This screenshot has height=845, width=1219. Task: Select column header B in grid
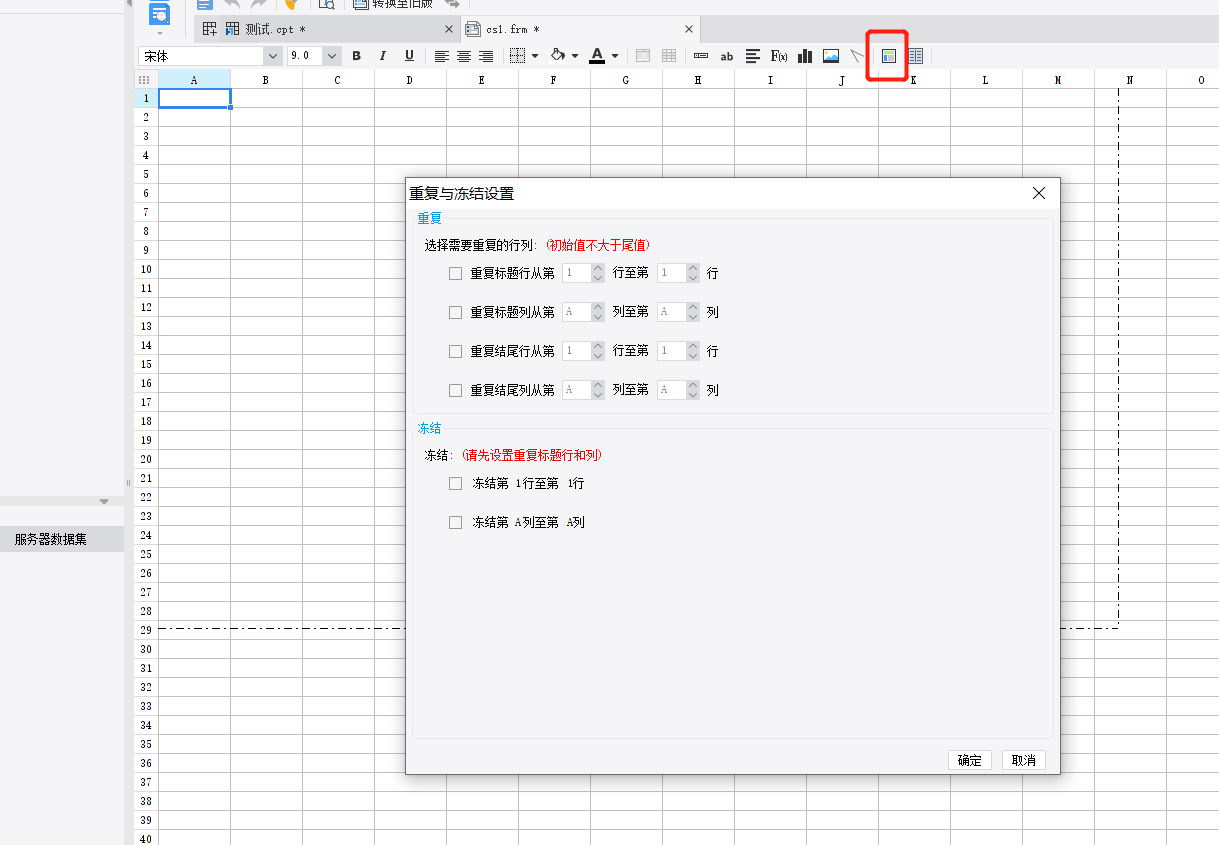[x=266, y=79]
